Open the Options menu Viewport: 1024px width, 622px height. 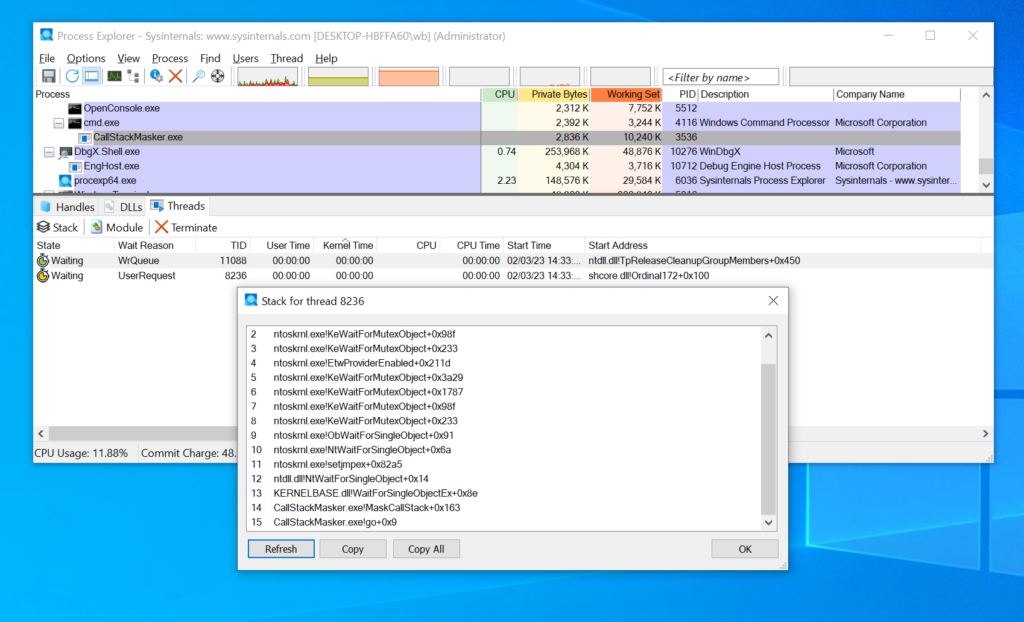pos(86,58)
